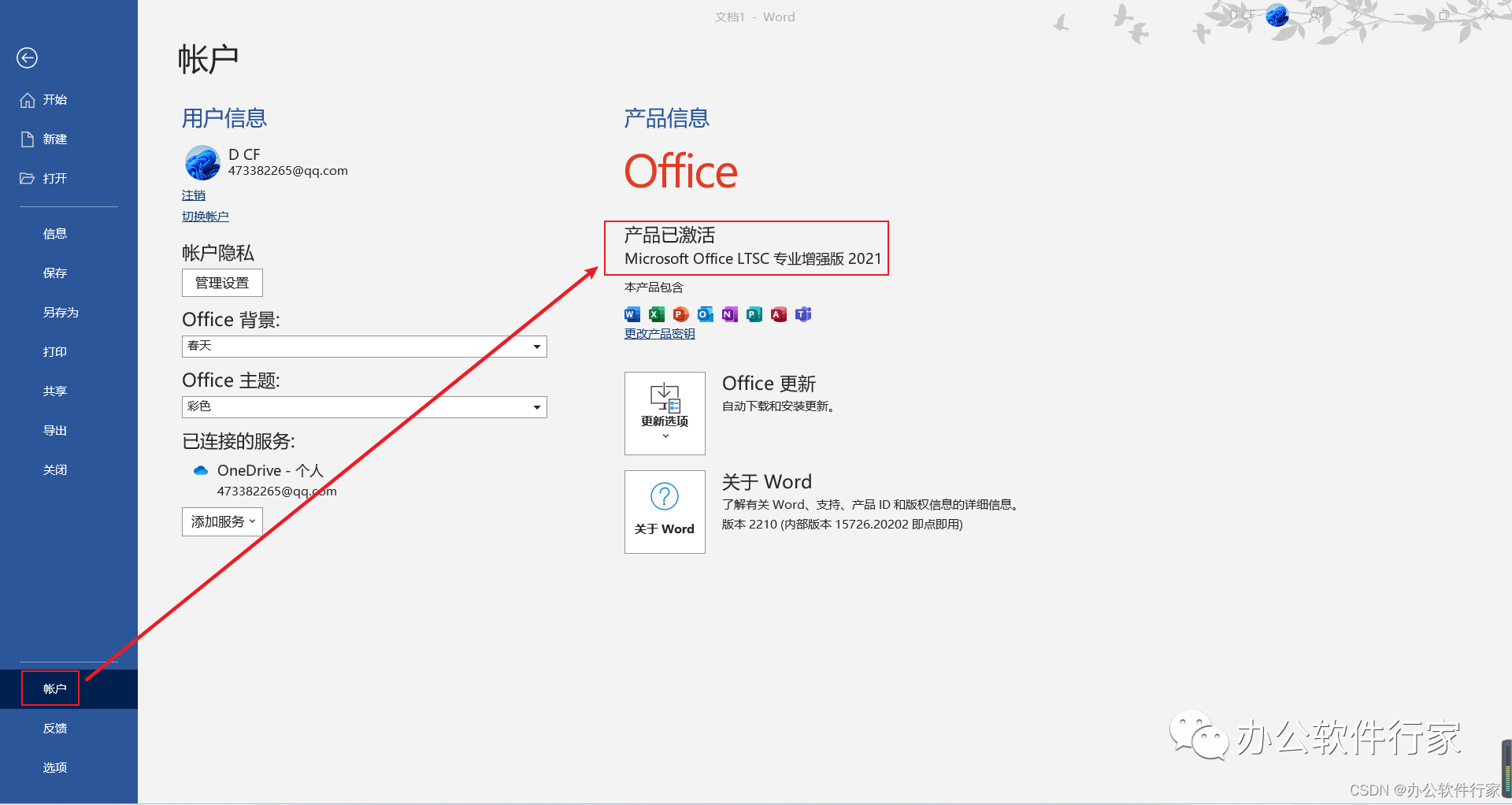The image size is (1512, 805).
Task: Click the 更改产品密钥 link
Action: click(659, 334)
